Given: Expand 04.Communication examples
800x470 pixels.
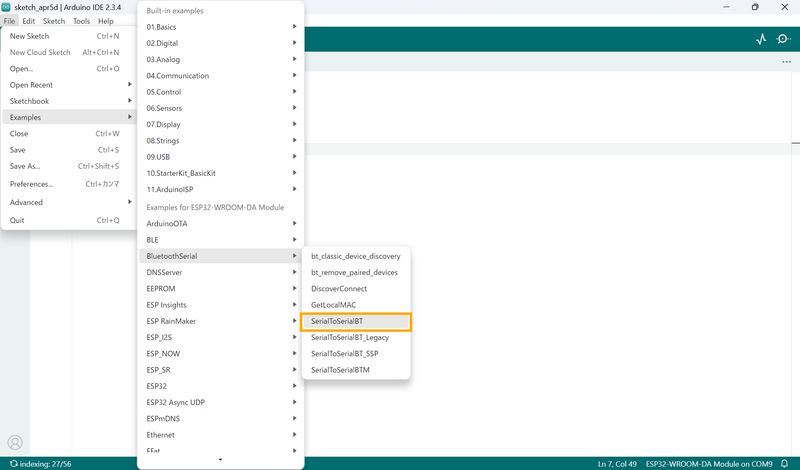Looking at the screenshot, I should (x=220, y=76).
